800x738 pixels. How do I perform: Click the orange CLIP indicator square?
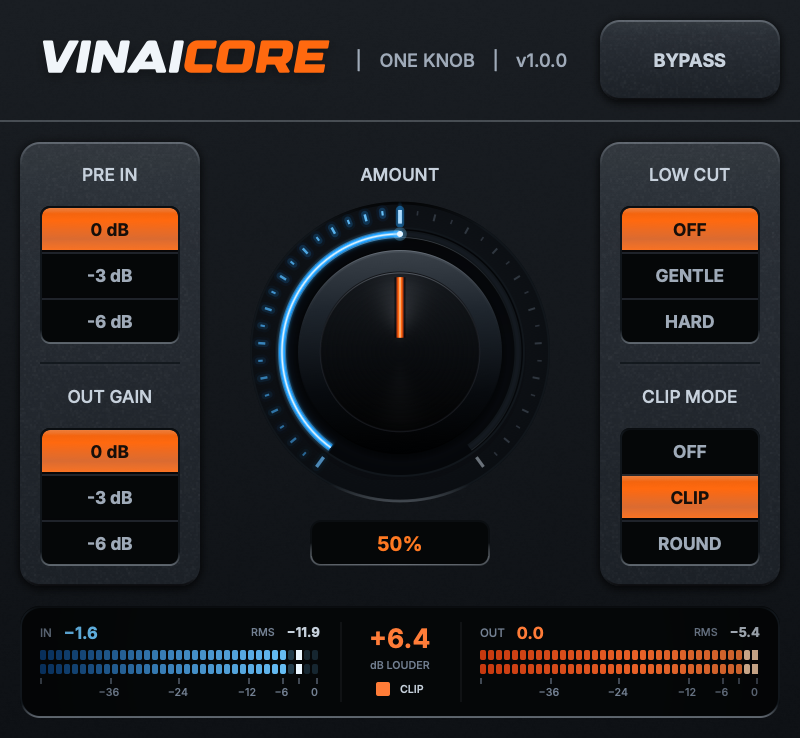coord(383,689)
